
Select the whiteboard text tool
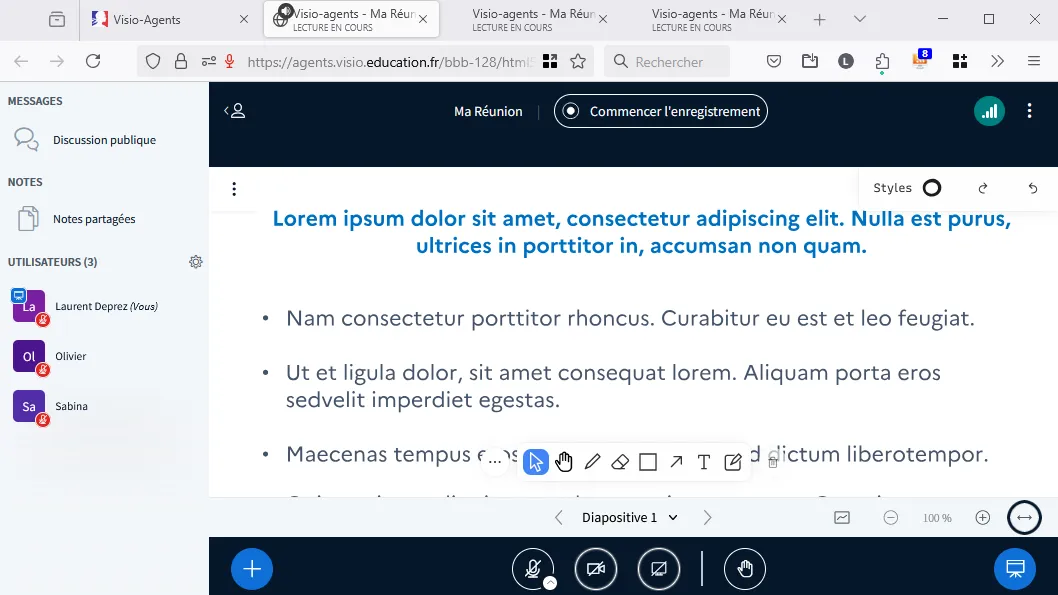click(704, 462)
